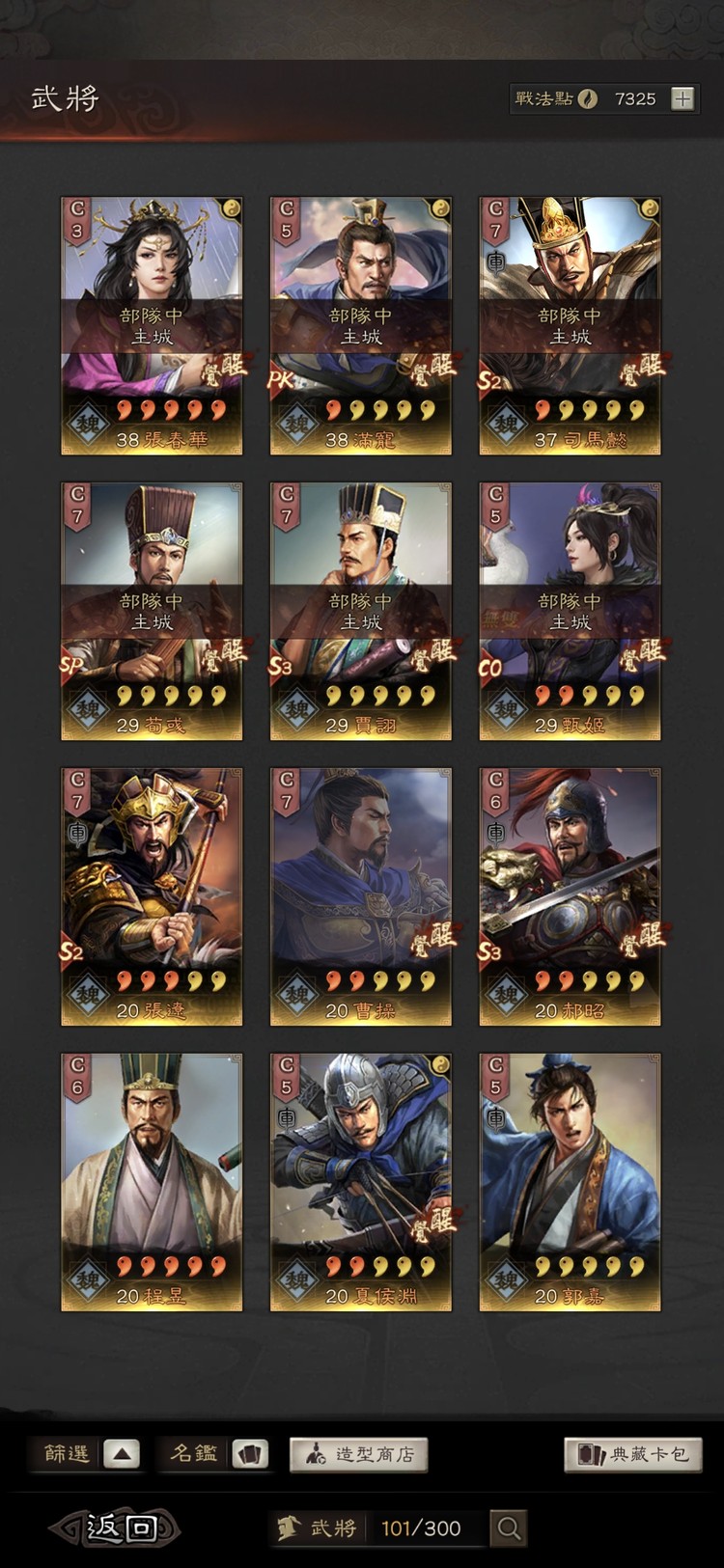The width and height of the screenshot is (724, 1568).
Task: Open the 名鑑 card catalog icon
Action: point(250,1454)
